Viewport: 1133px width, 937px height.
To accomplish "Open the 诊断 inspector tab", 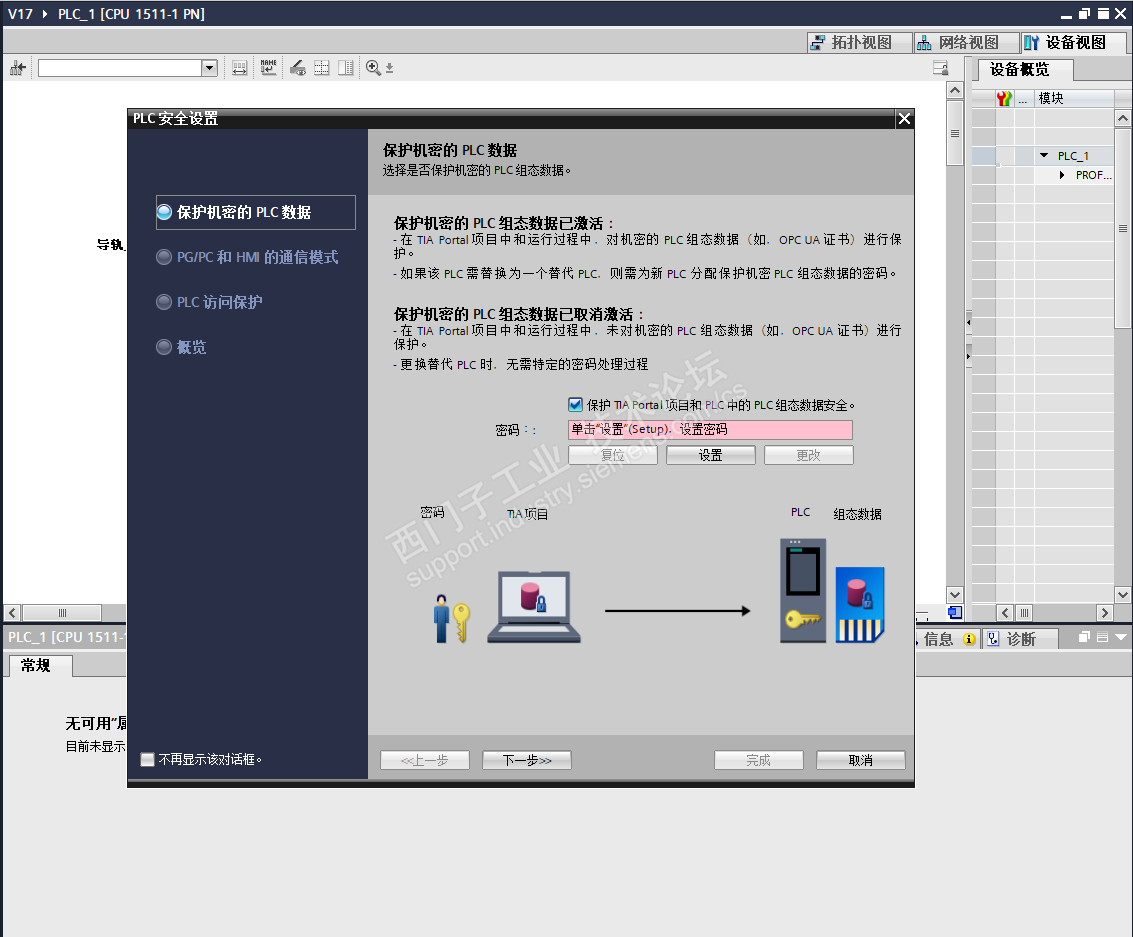I will pyautogui.click(x=1020, y=639).
